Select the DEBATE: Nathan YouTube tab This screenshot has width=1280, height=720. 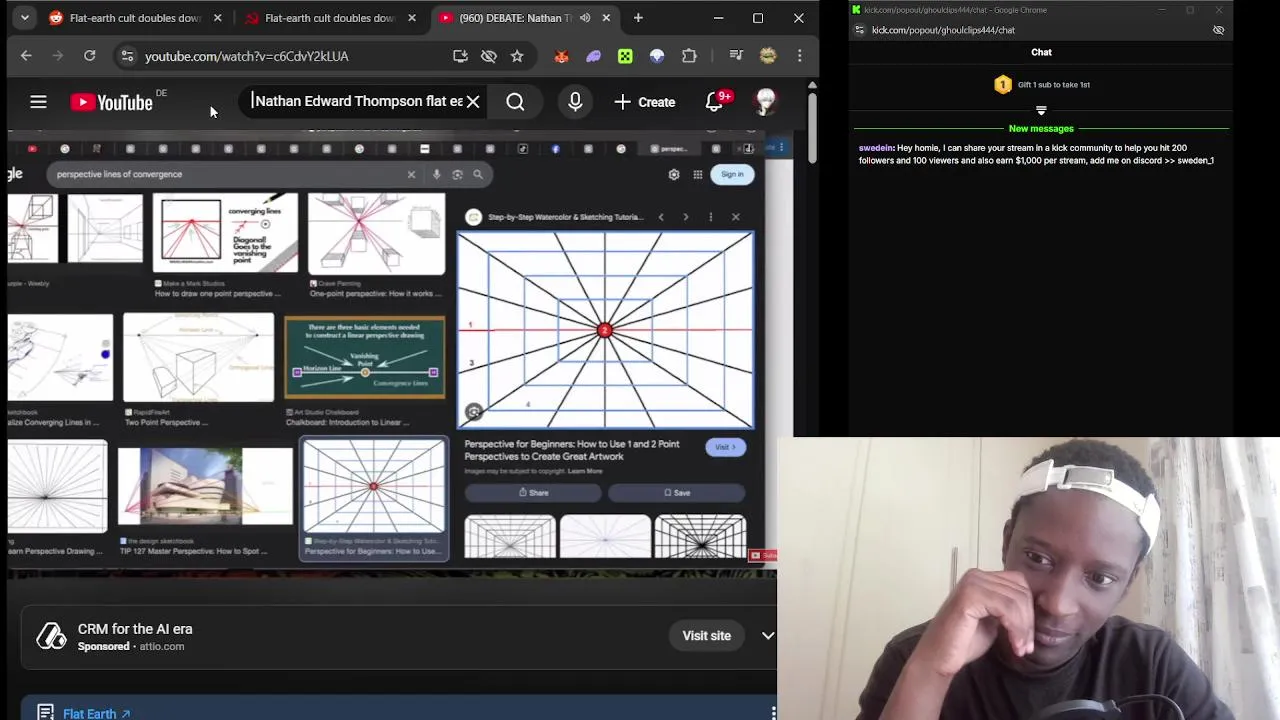[514, 18]
